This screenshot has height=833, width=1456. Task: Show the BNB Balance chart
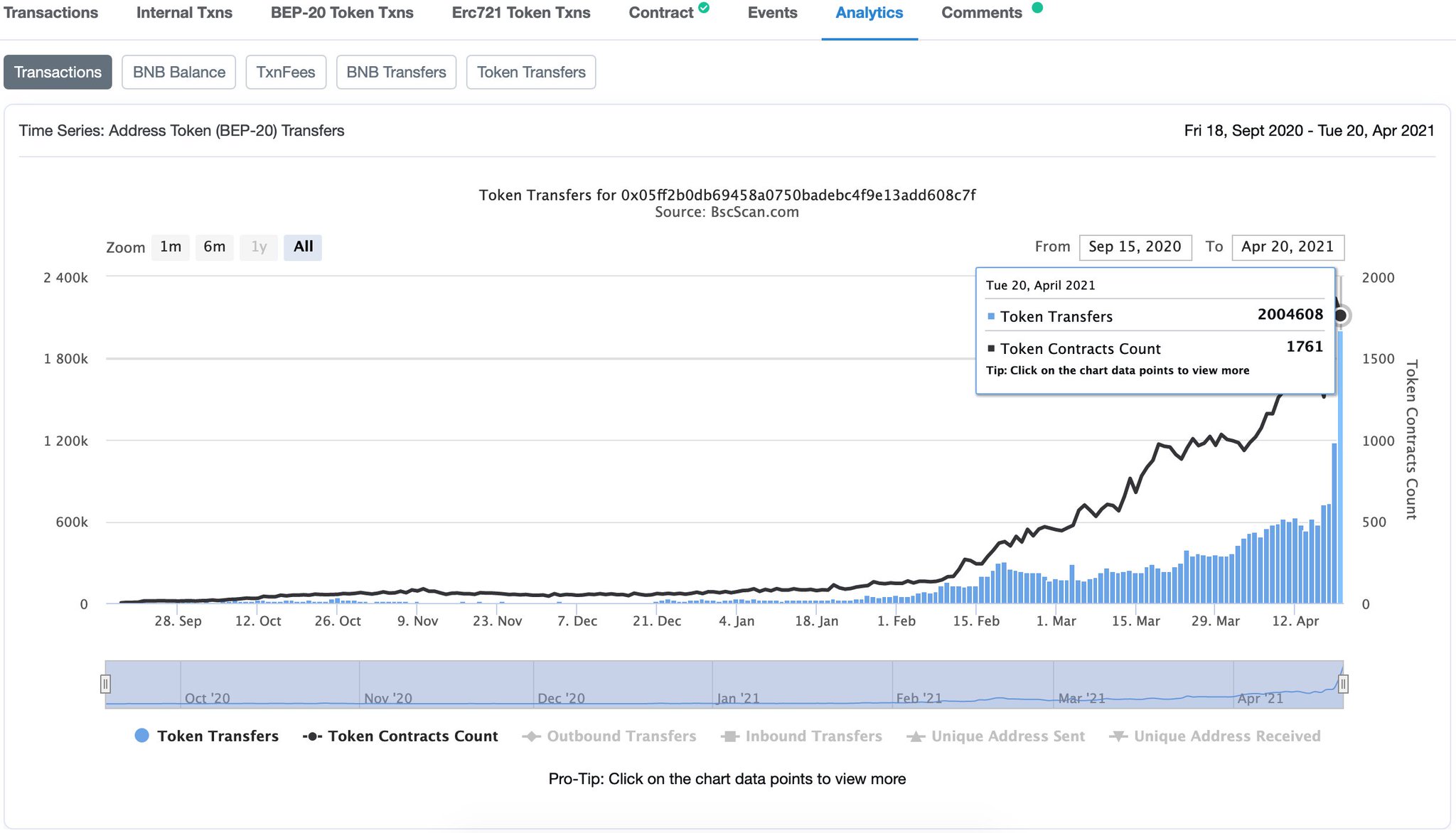[x=178, y=72]
